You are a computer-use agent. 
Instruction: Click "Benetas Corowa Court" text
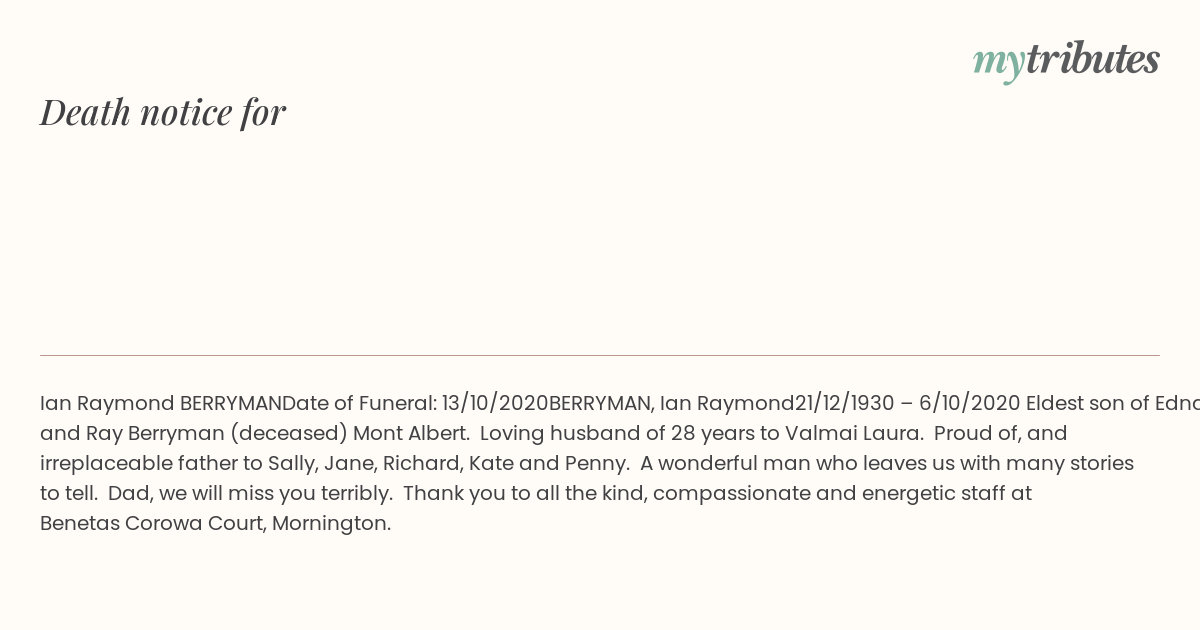pyautogui.click(x=152, y=524)
